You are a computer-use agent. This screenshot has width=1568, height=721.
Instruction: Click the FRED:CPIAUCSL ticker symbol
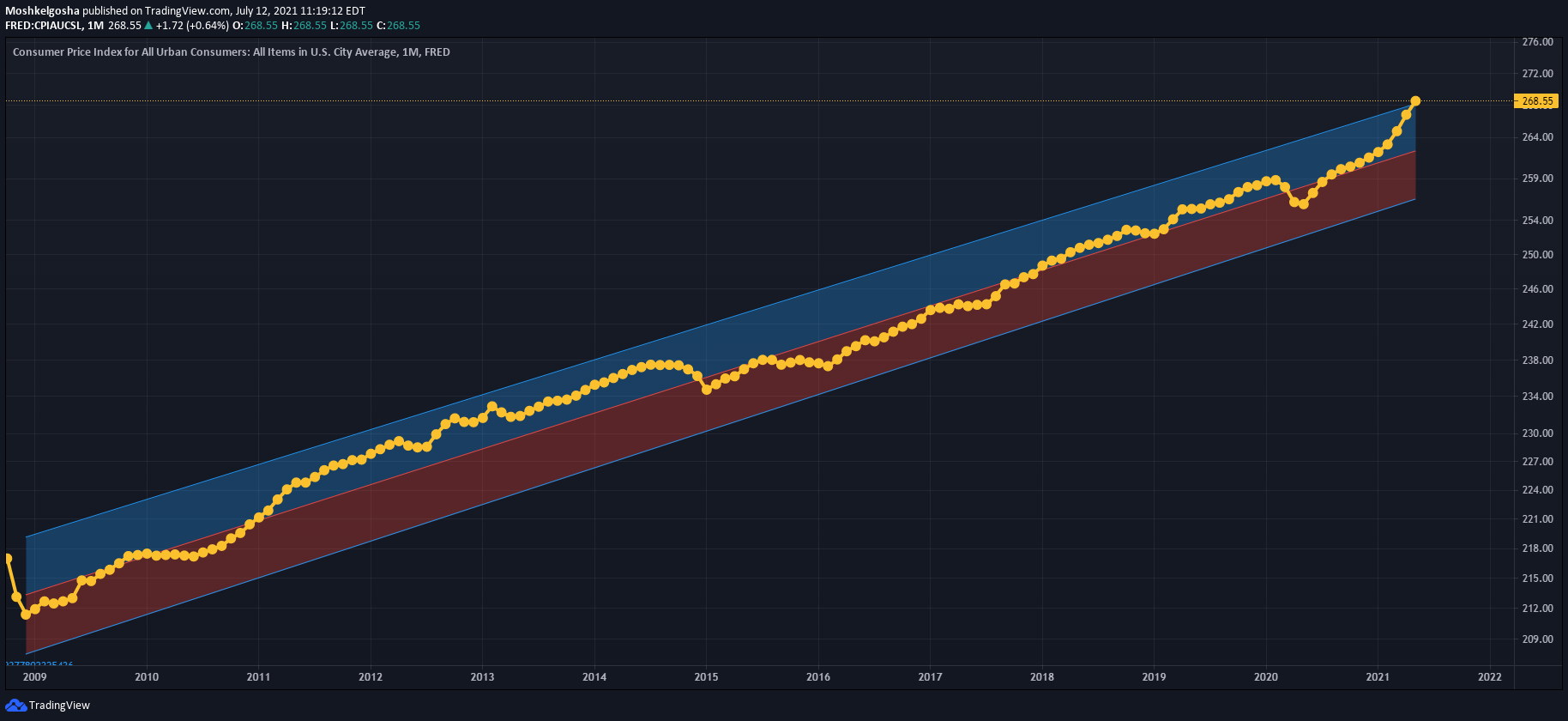click(x=44, y=26)
